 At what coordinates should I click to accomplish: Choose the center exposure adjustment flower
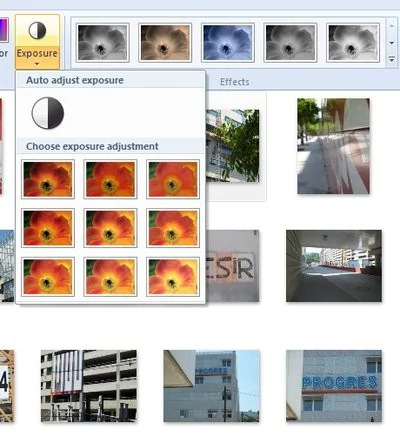coord(110,228)
